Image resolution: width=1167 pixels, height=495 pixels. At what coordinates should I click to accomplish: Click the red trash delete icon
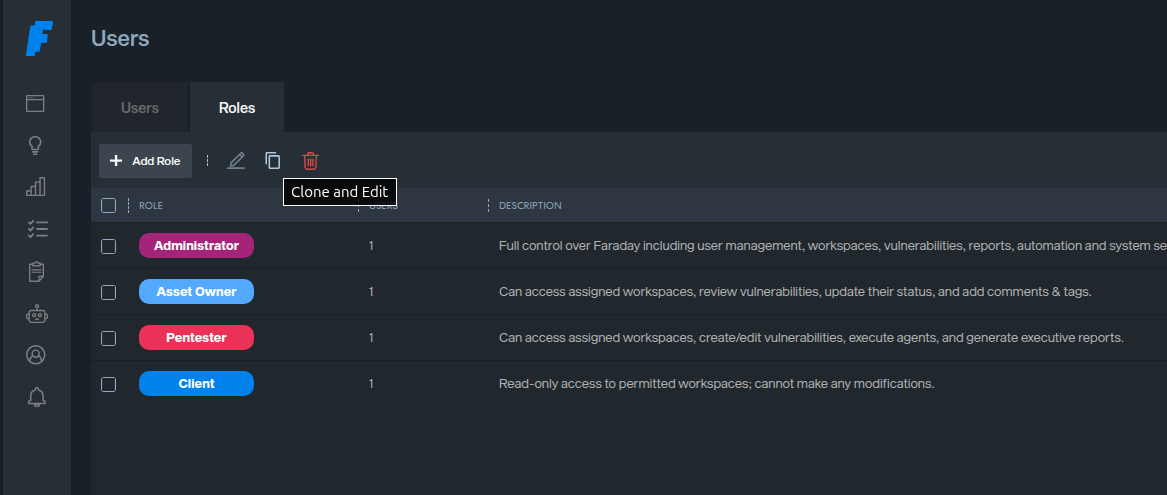pyautogui.click(x=310, y=161)
